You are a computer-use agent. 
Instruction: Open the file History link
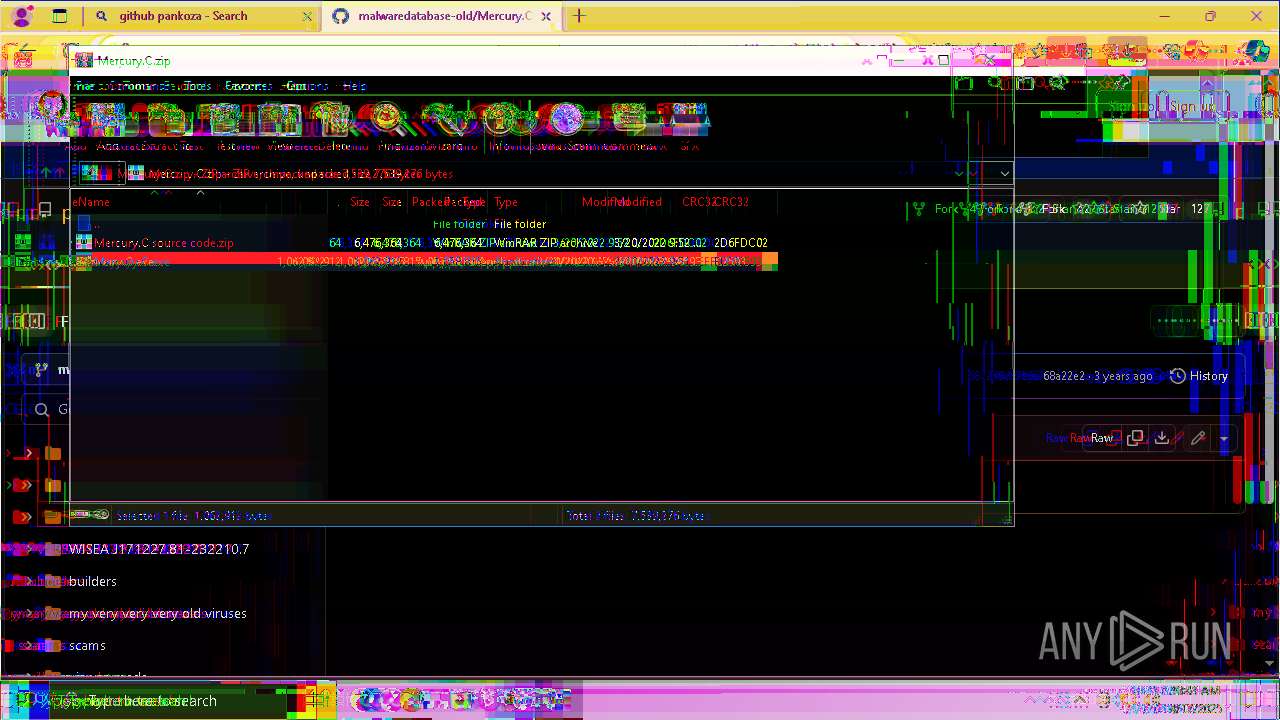pyautogui.click(x=1199, y=376)
